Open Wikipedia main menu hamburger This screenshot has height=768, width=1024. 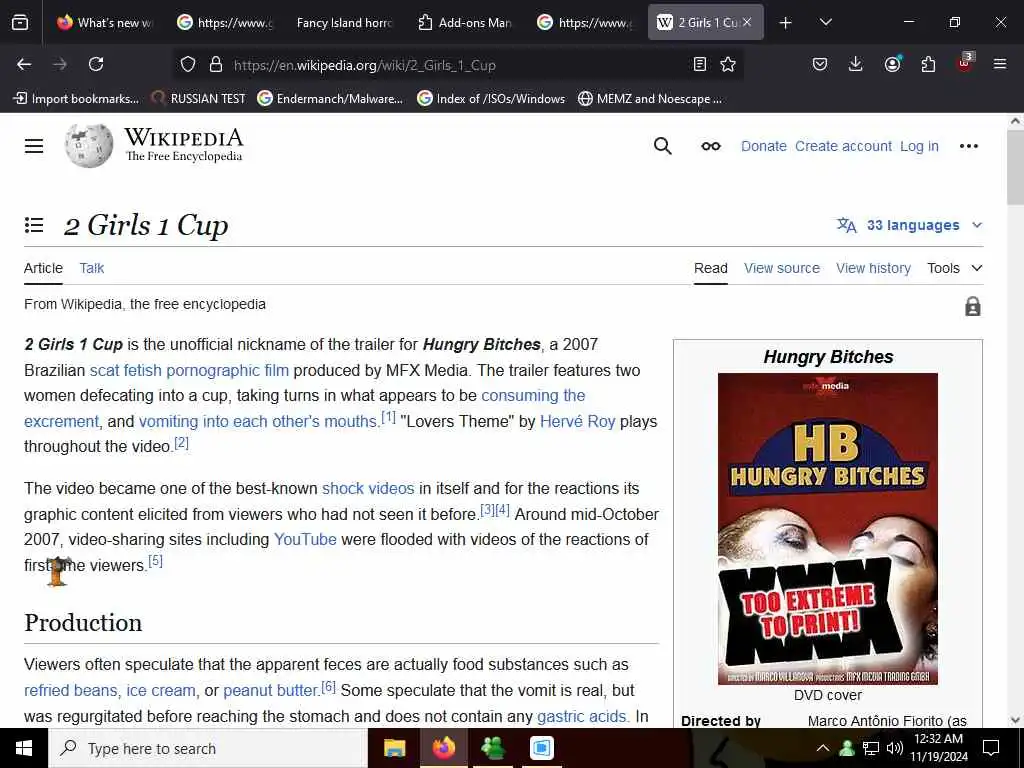pyautogui.click(x=34, y=146)
